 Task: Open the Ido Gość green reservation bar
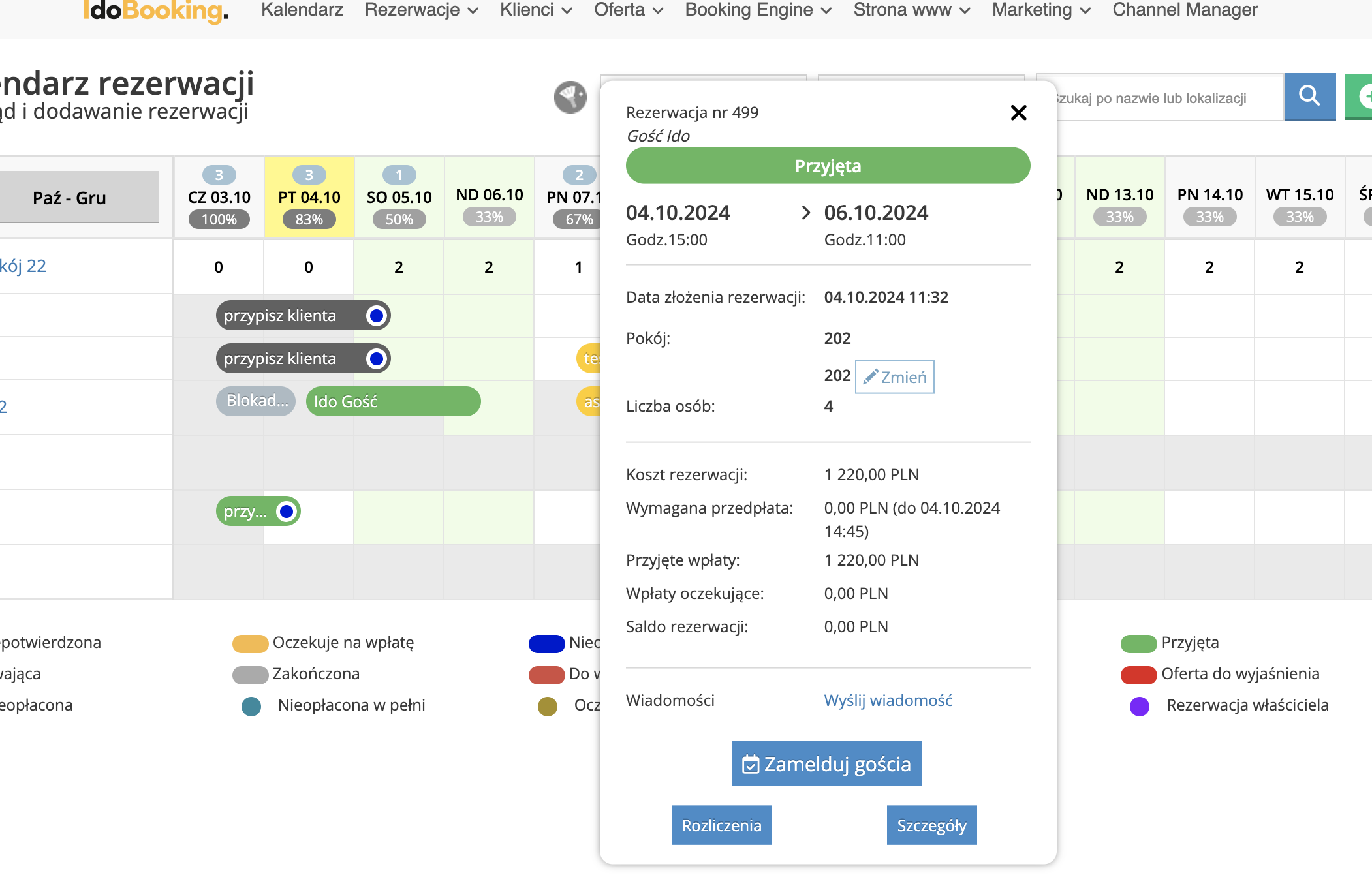(393, 401)
